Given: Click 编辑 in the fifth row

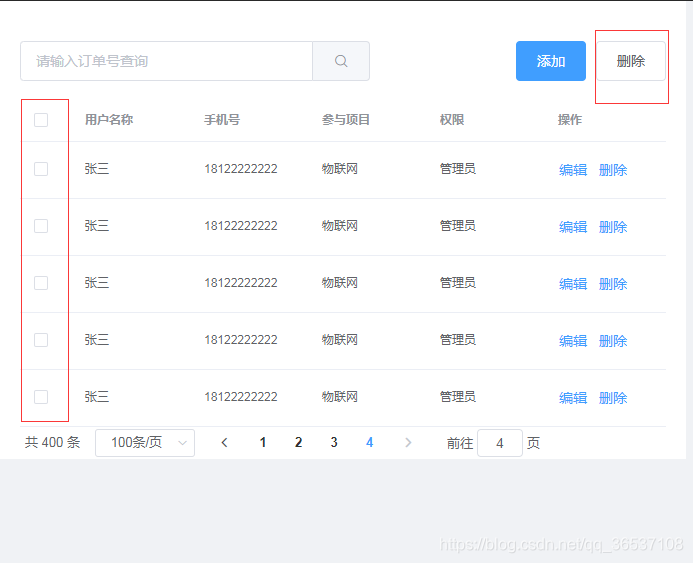Looking at the screenshot, I should [573, 398].
